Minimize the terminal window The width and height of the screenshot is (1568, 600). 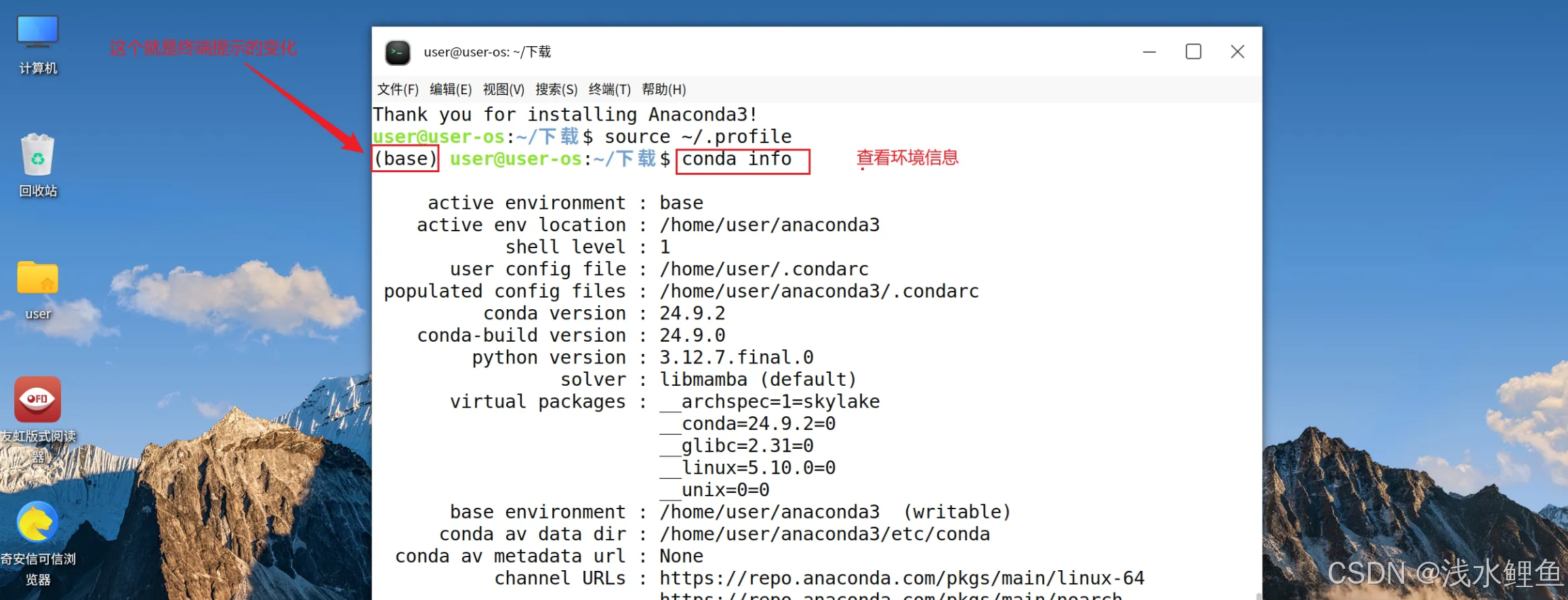click(x=1149, y=52)
